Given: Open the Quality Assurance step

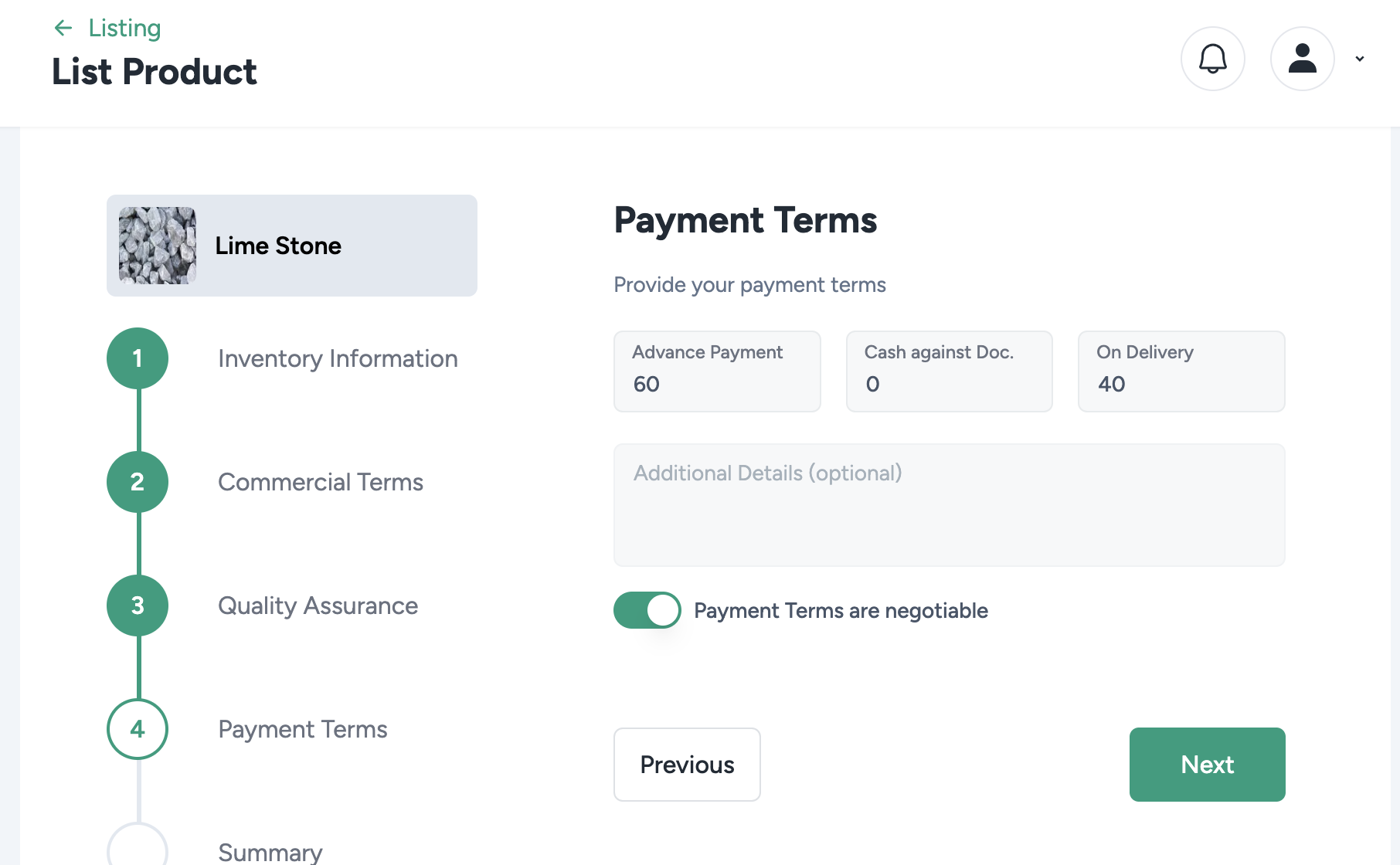Looking at the screenshot, I should coord(318,605).
